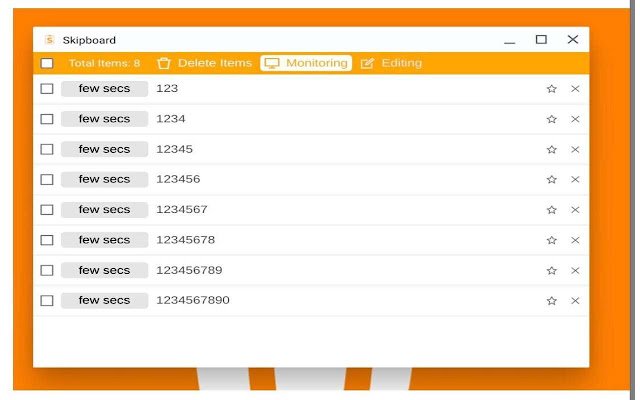
Task: Check the box for item 12345678
Action: coord(47,240)
